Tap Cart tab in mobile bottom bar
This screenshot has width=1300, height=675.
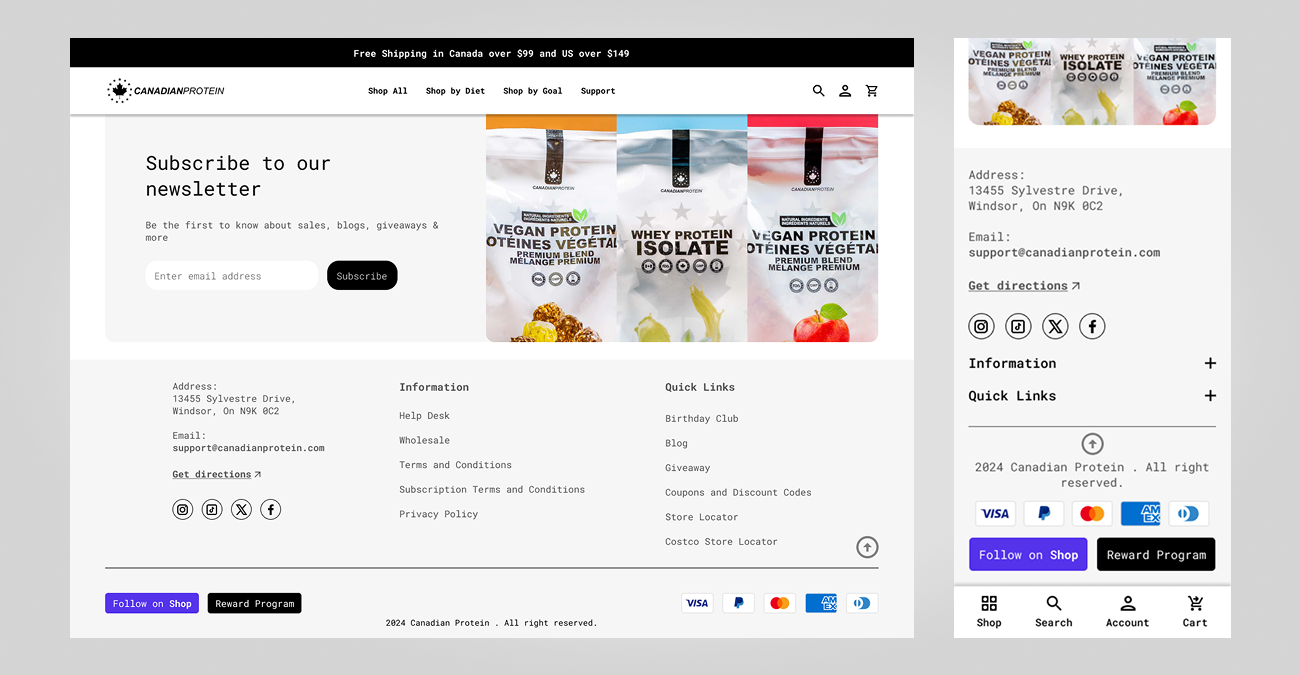pyautogui.click(x=1195, y=612)
